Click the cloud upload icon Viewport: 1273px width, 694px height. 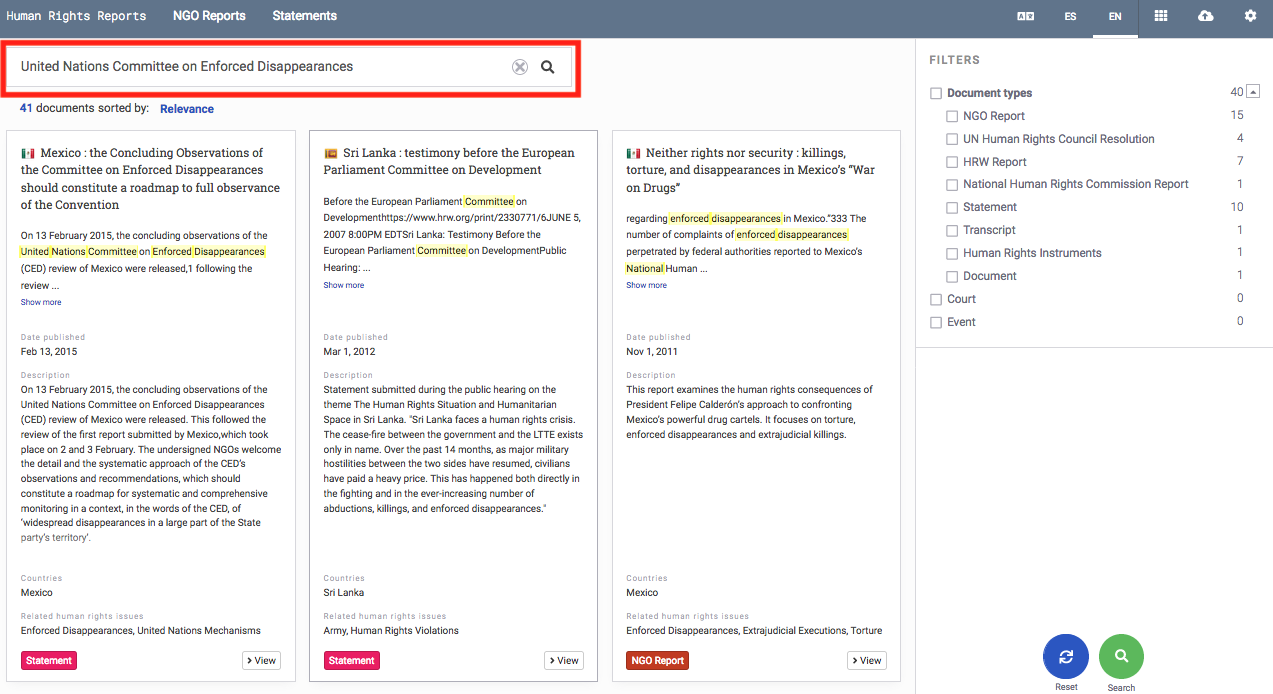click(x=1206, y=16)
